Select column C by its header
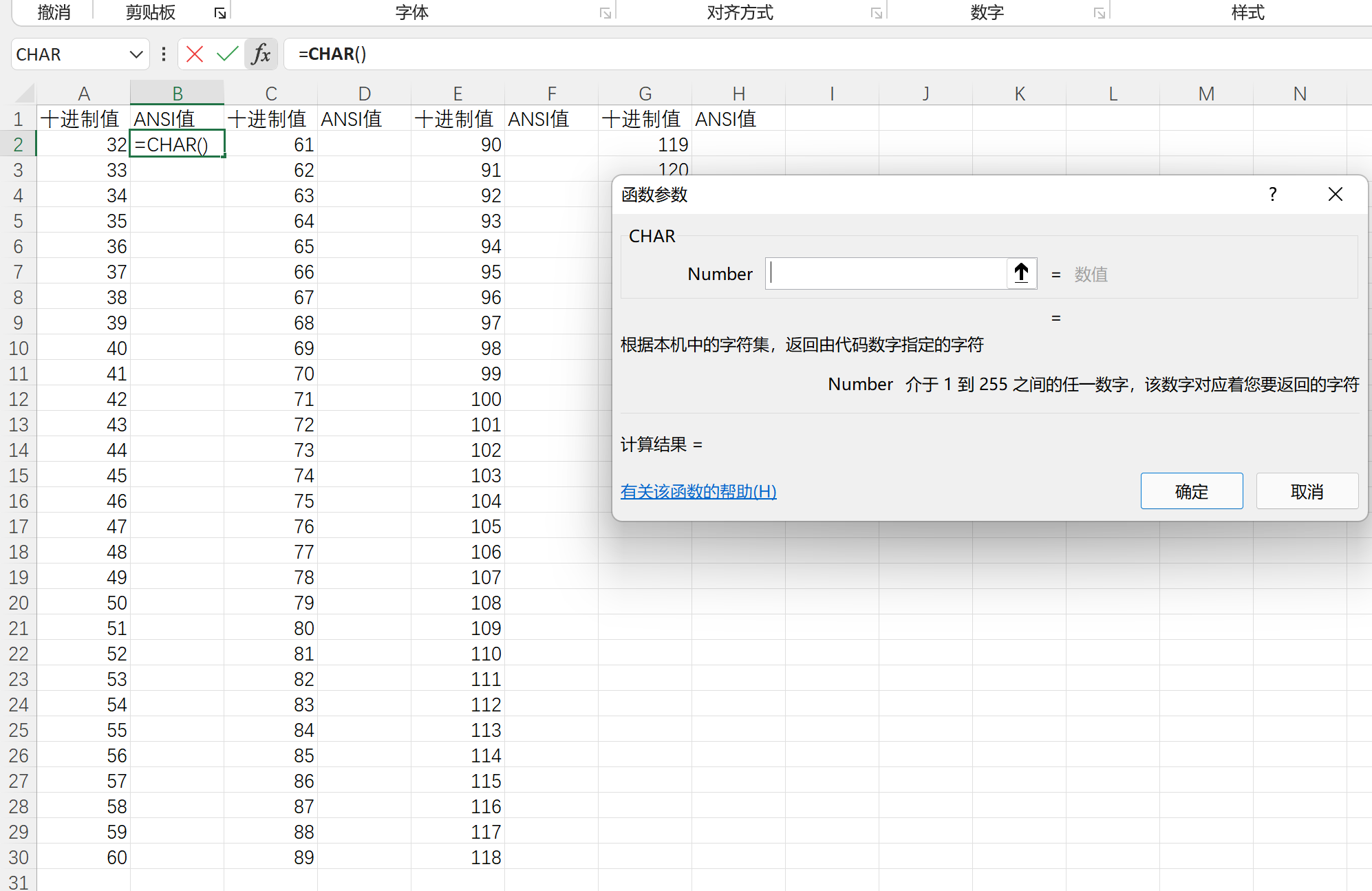This screenshot has width=1372, height=891. (x=270, y=93)
